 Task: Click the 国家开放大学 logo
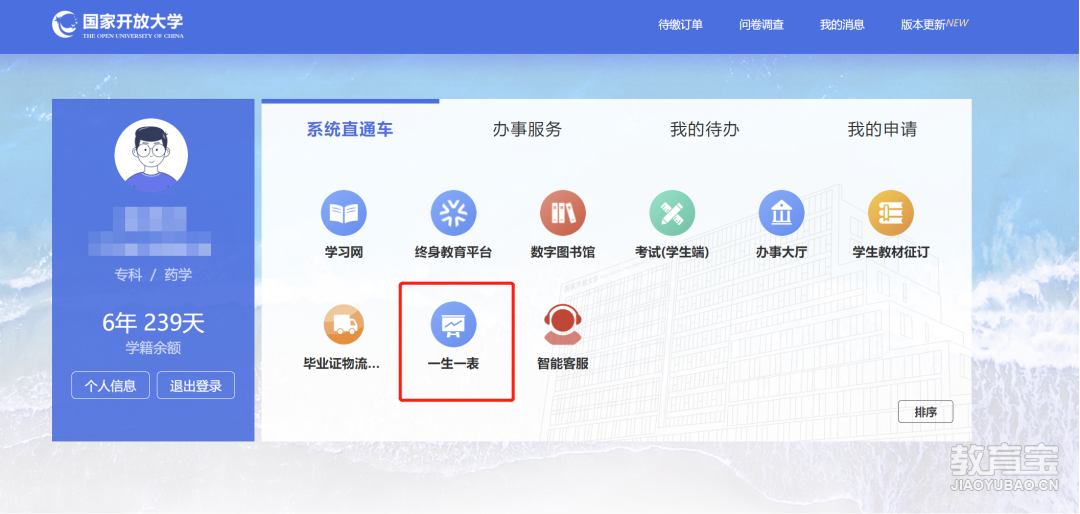(118, 25)
